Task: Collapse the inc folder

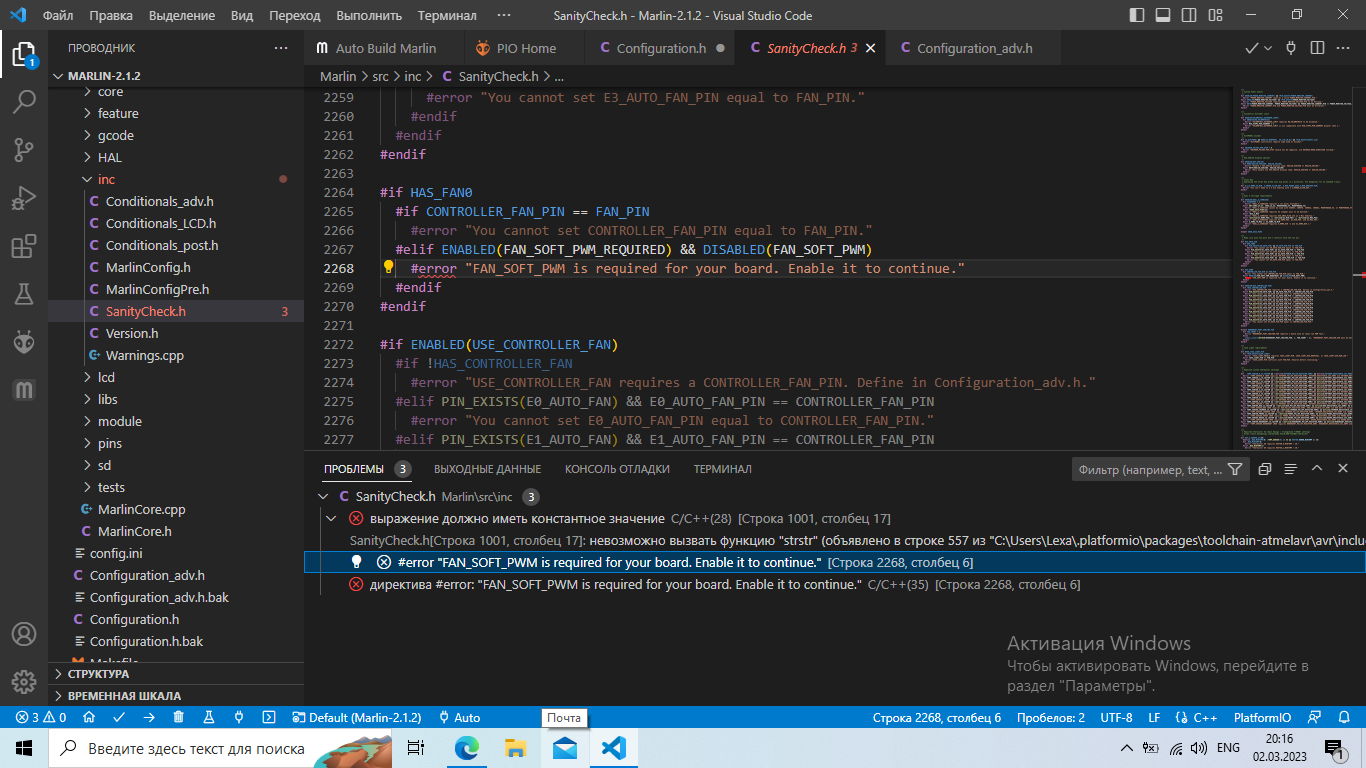Action: click(x=106, y=179)
